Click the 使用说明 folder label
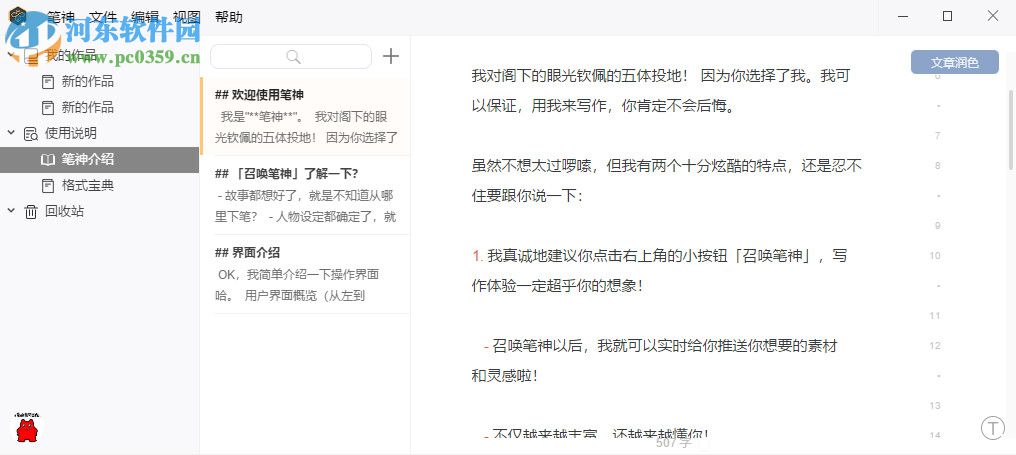 point(71,134)
